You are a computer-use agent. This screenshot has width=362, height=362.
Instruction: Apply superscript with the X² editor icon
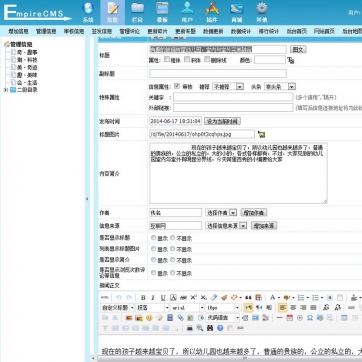[194, 298]
